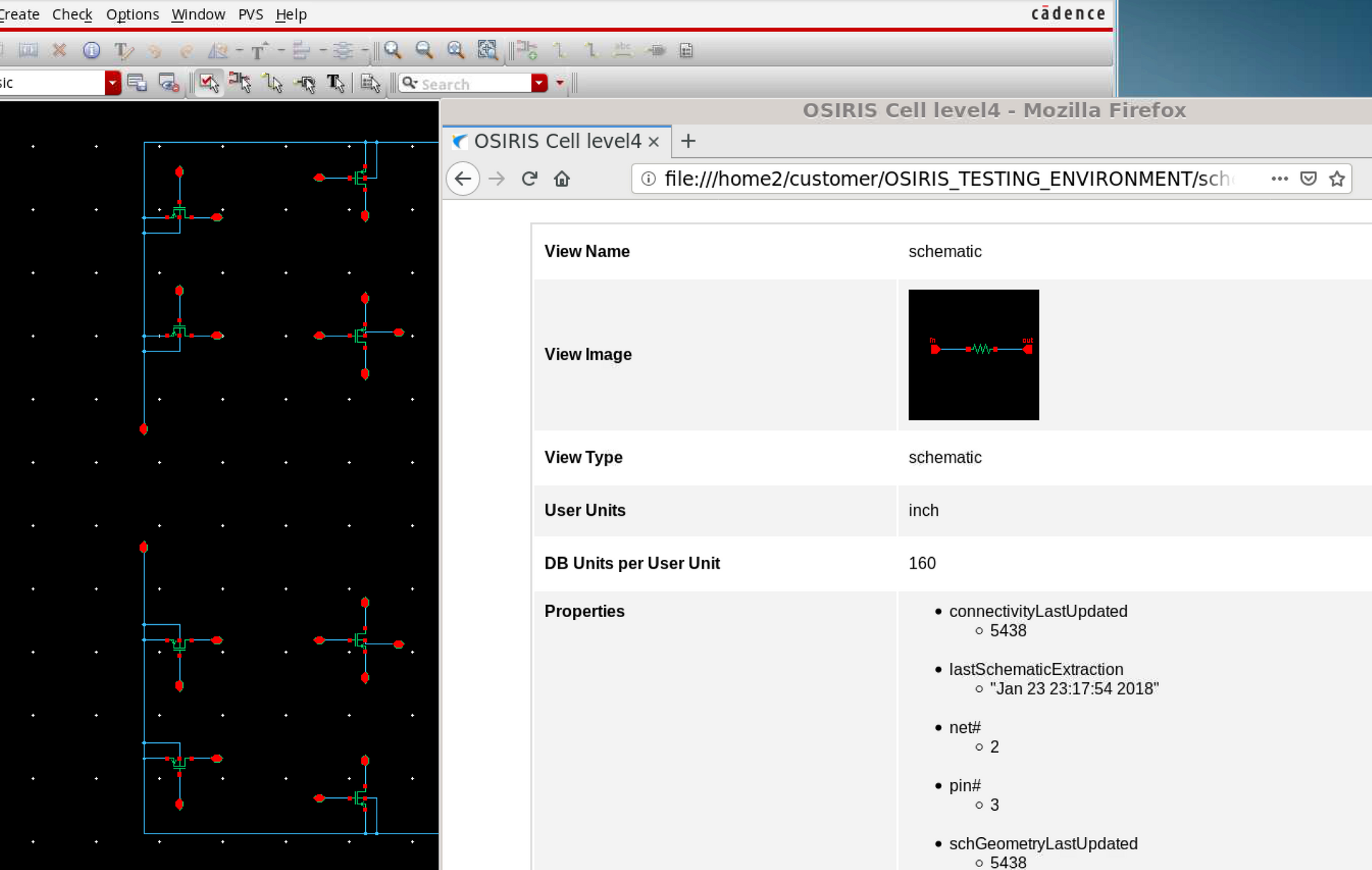The height and width of the screenshot is (870, 1372).
Task: Click the 'inch' User Units value
Action: click(923, 511)
